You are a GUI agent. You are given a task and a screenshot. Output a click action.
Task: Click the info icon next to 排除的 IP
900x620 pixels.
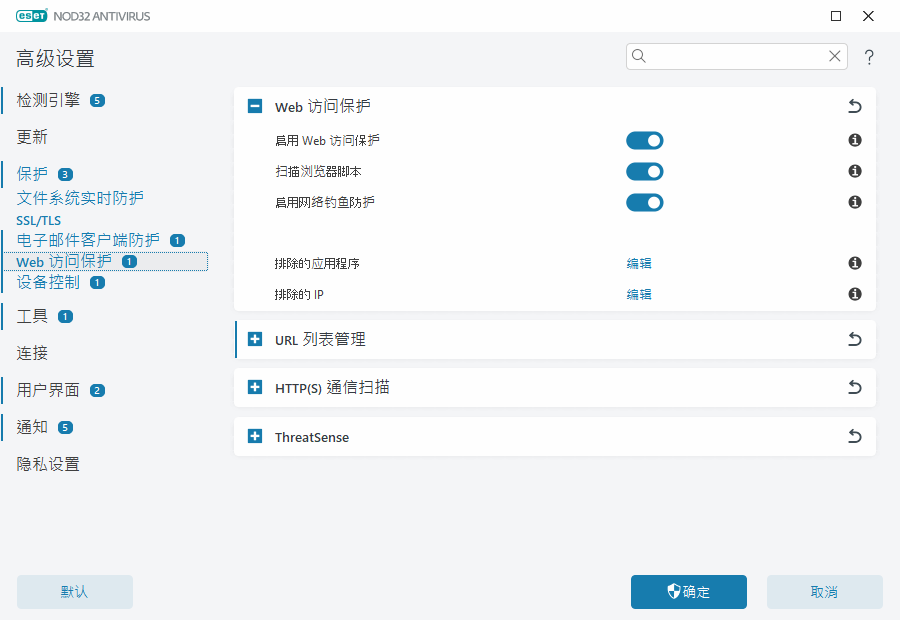[x=854, y=294]
